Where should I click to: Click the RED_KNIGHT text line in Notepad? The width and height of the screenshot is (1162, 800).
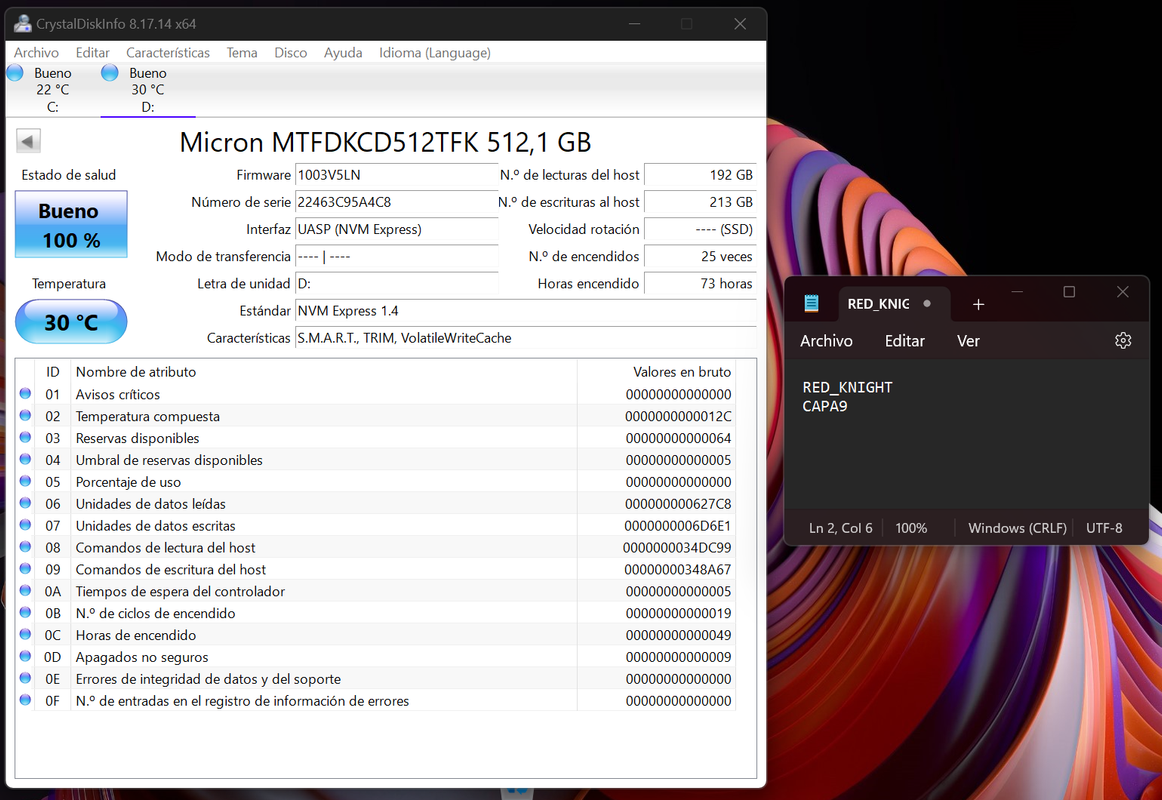(847, 387)
